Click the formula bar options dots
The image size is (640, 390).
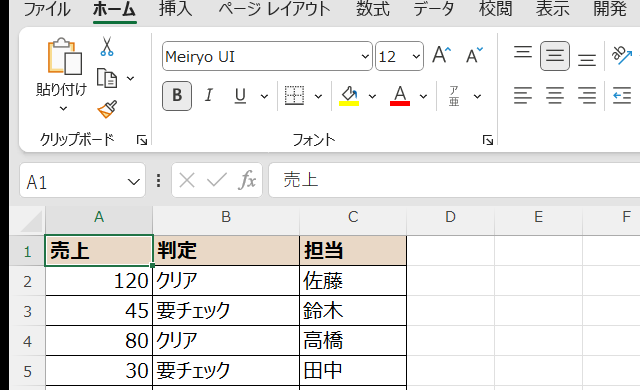[x=159, y=180]
